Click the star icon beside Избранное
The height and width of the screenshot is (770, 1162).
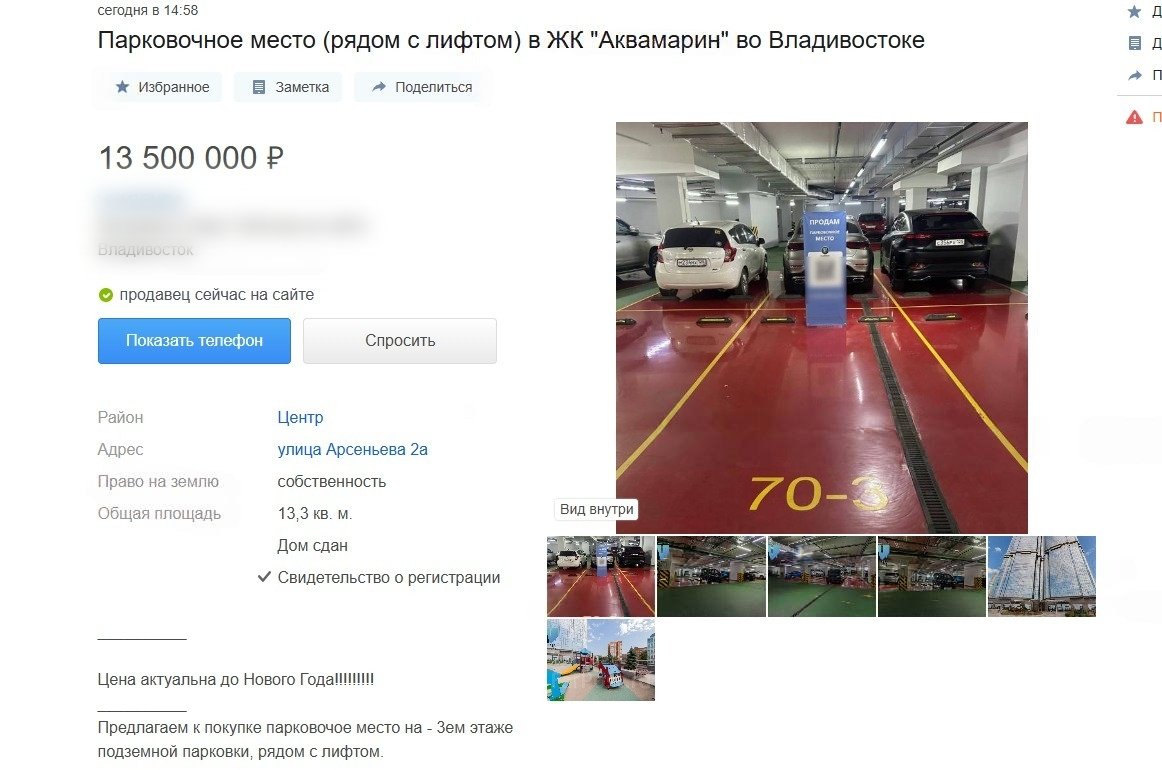tap(122, 87)
